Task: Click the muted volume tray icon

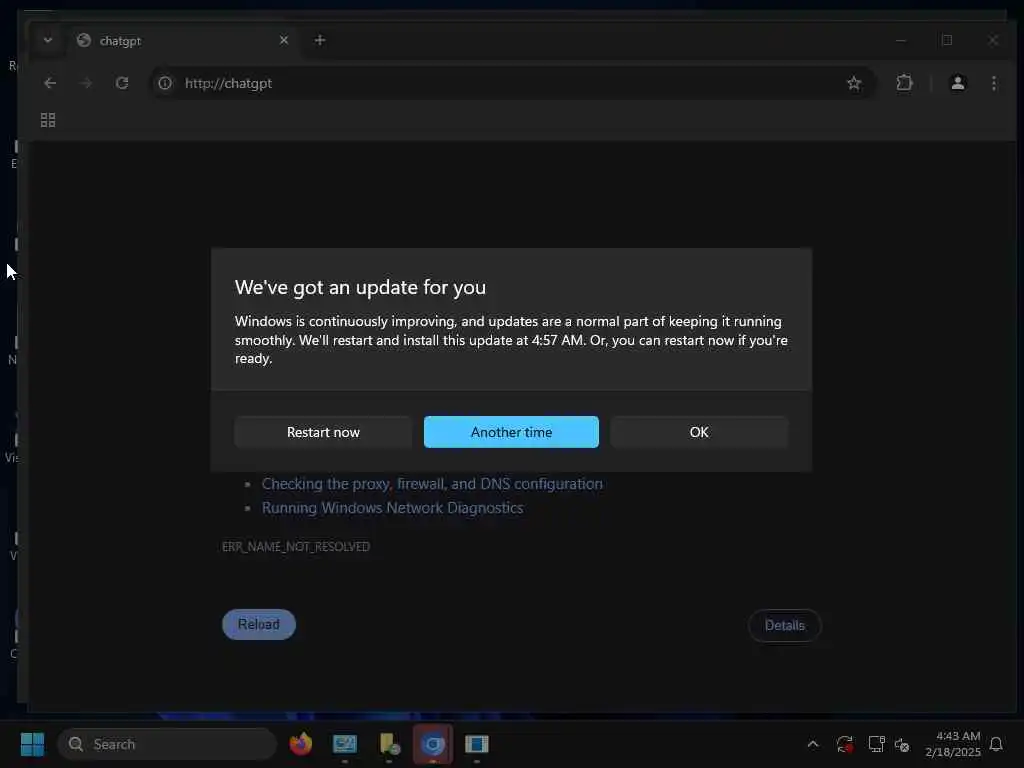Action: point(902,744)
